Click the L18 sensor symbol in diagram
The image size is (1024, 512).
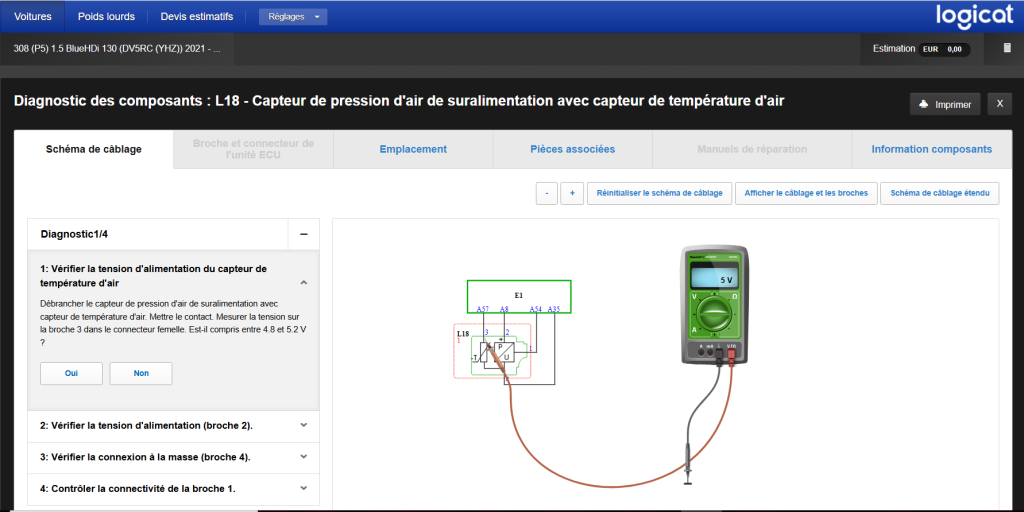point(497,353)
